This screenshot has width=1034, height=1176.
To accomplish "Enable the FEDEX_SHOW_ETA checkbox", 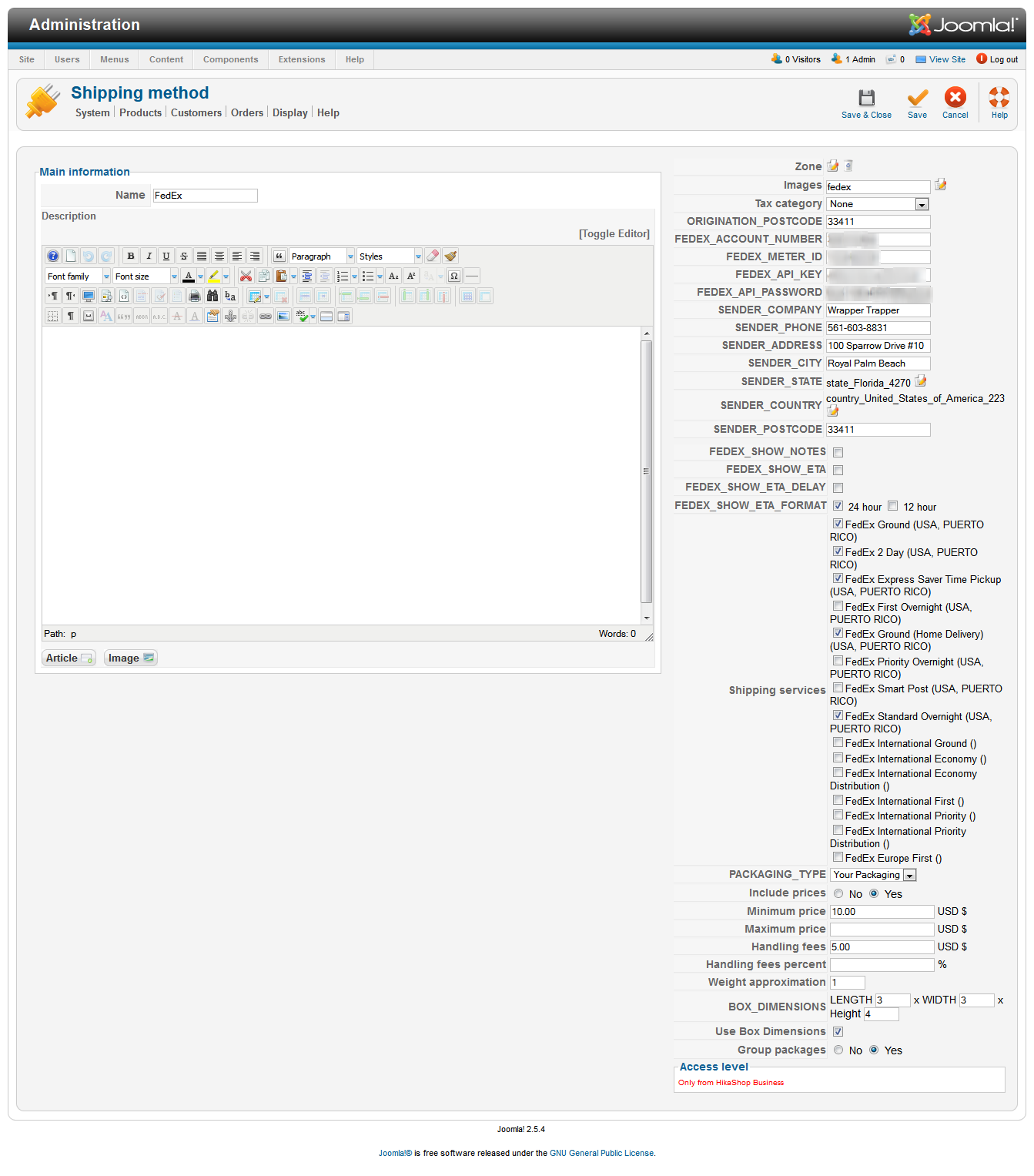I will pyautogui.click(x=838, y=471).
